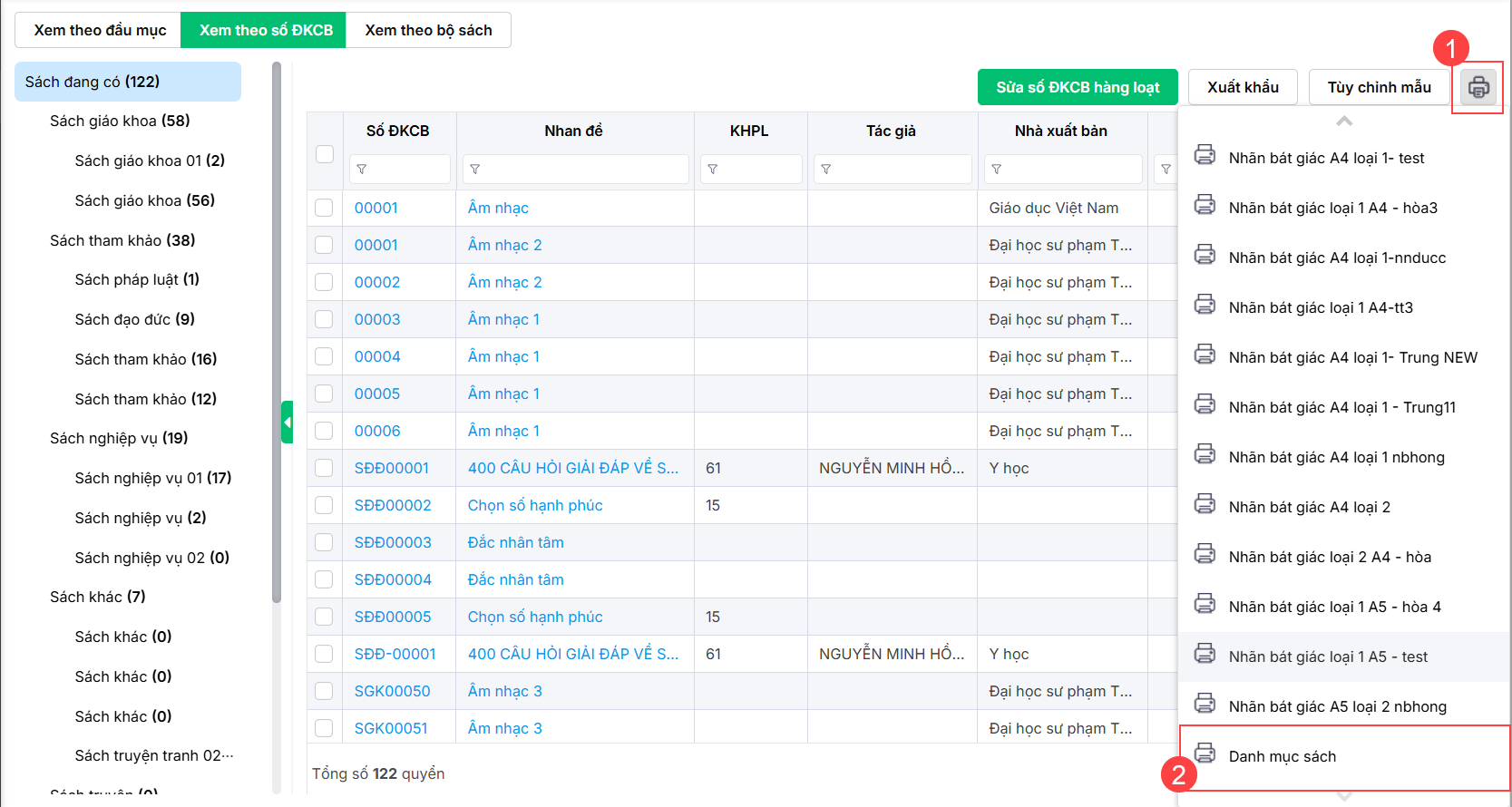
Task: Click printer icon beside 'loại 2 A4 - hòa'
Action: (1205, 554)
